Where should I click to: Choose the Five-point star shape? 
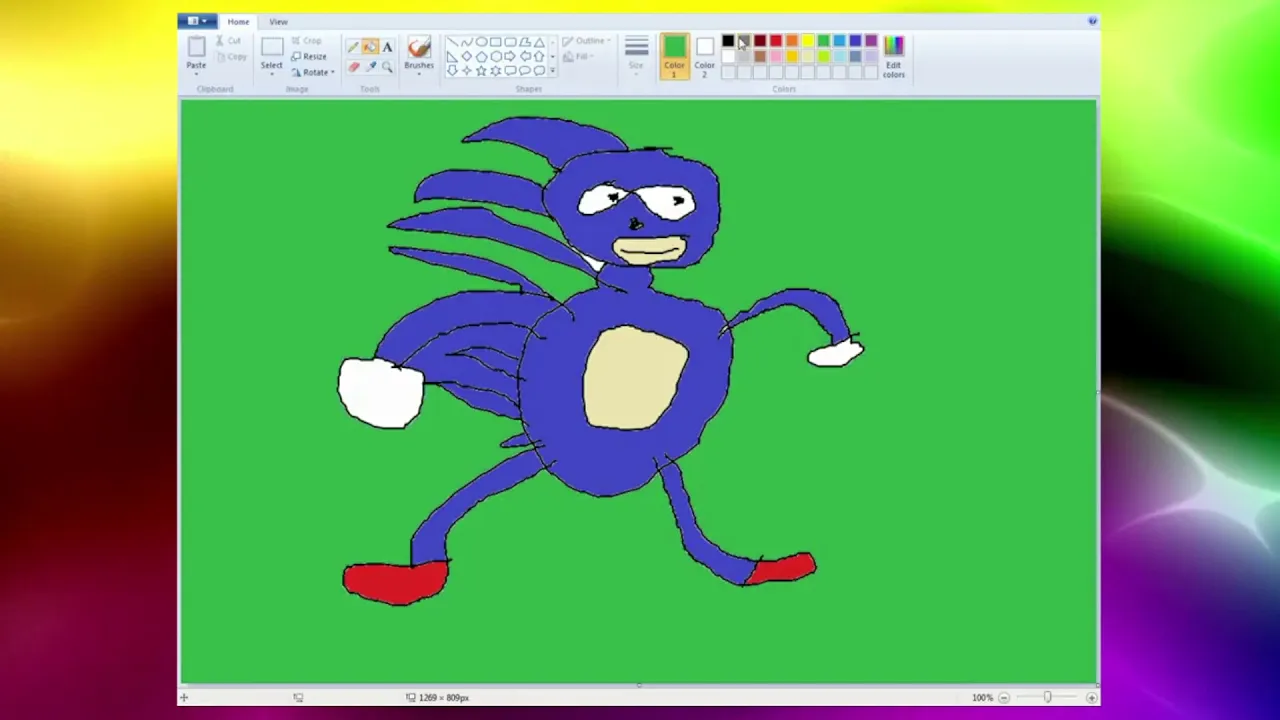tap(481, 70)
